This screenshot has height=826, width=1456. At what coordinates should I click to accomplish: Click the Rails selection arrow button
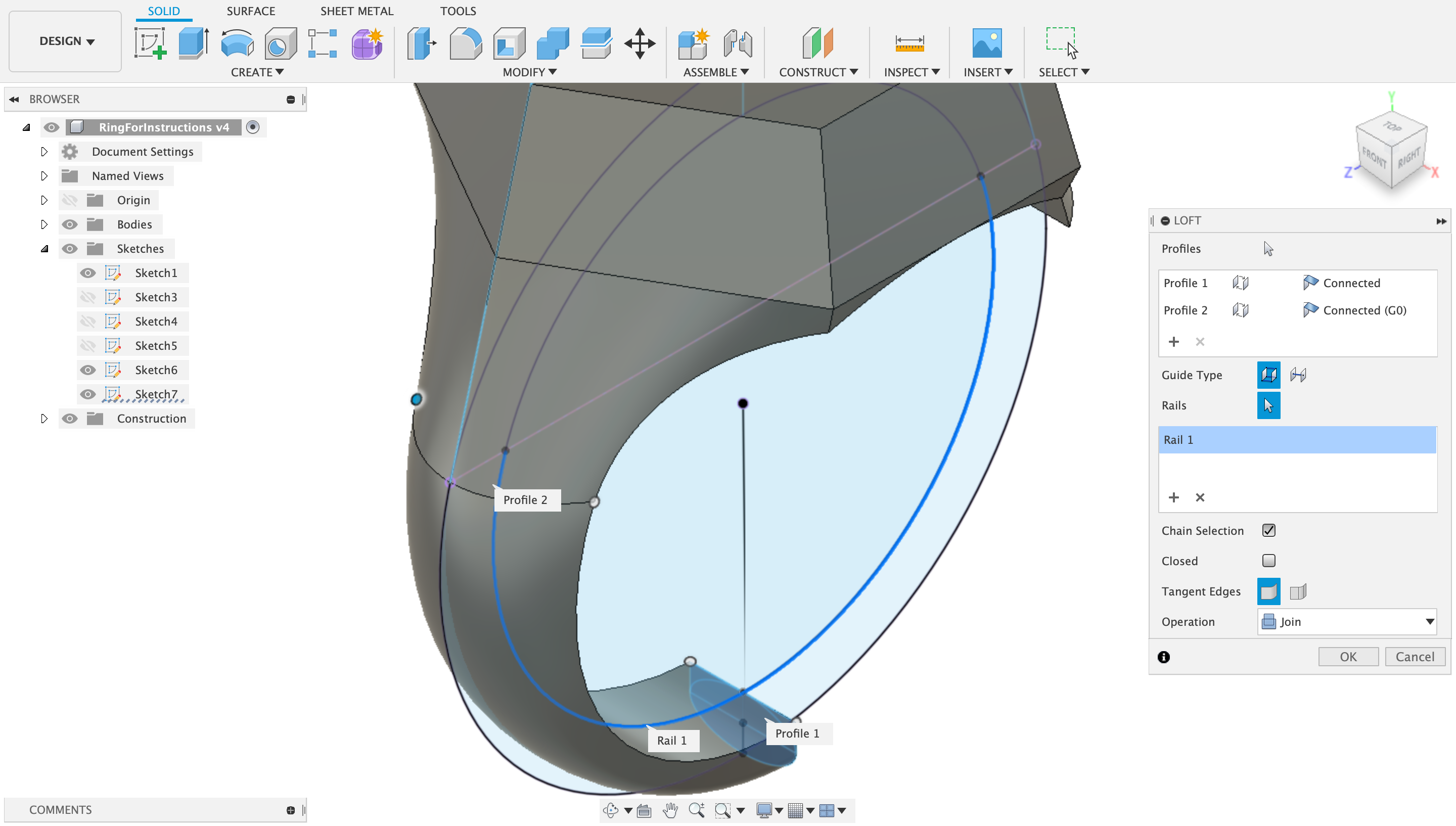pos(1268,405)
